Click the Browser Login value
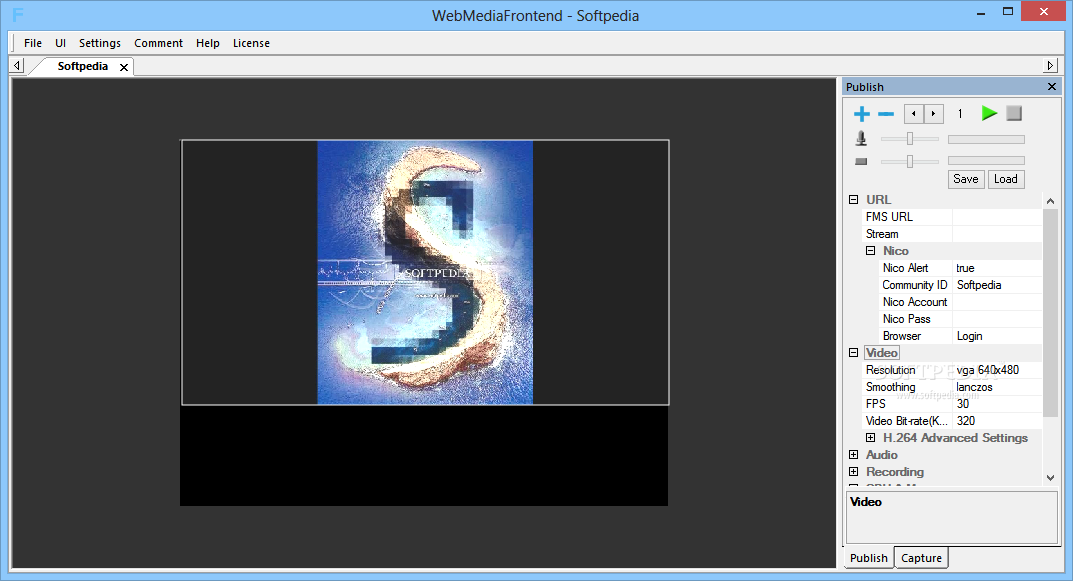 pyautogui.click(x=997, y=337)
